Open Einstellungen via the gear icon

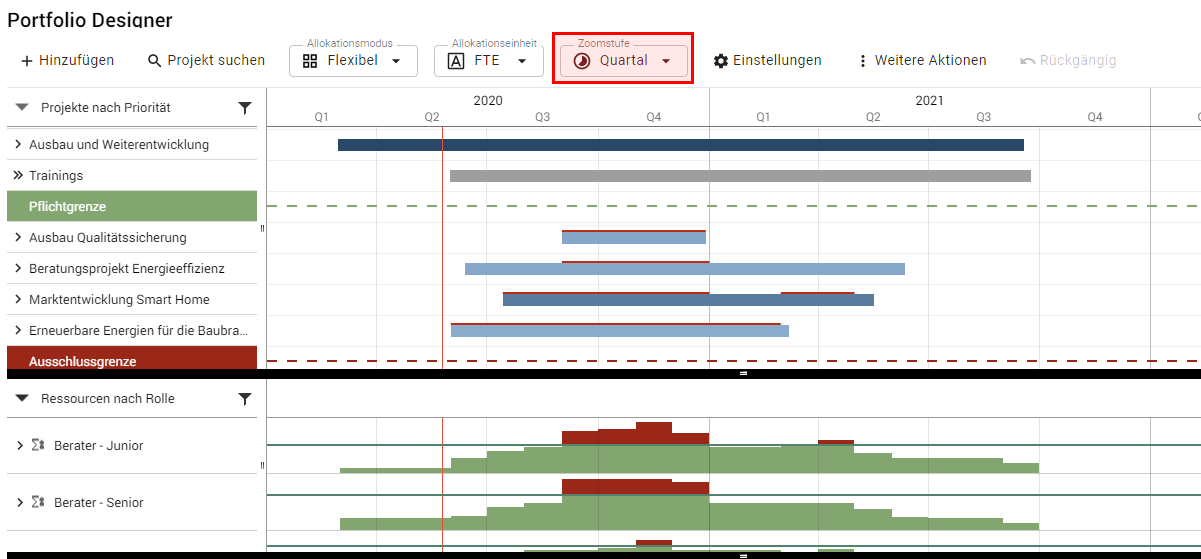[x=720, y=61]
